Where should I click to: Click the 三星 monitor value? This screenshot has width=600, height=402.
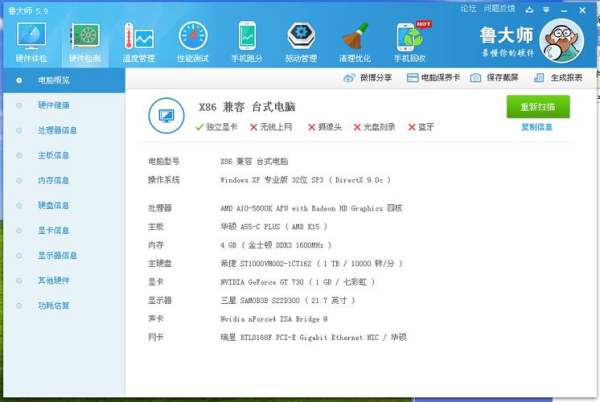click(288, 301)
